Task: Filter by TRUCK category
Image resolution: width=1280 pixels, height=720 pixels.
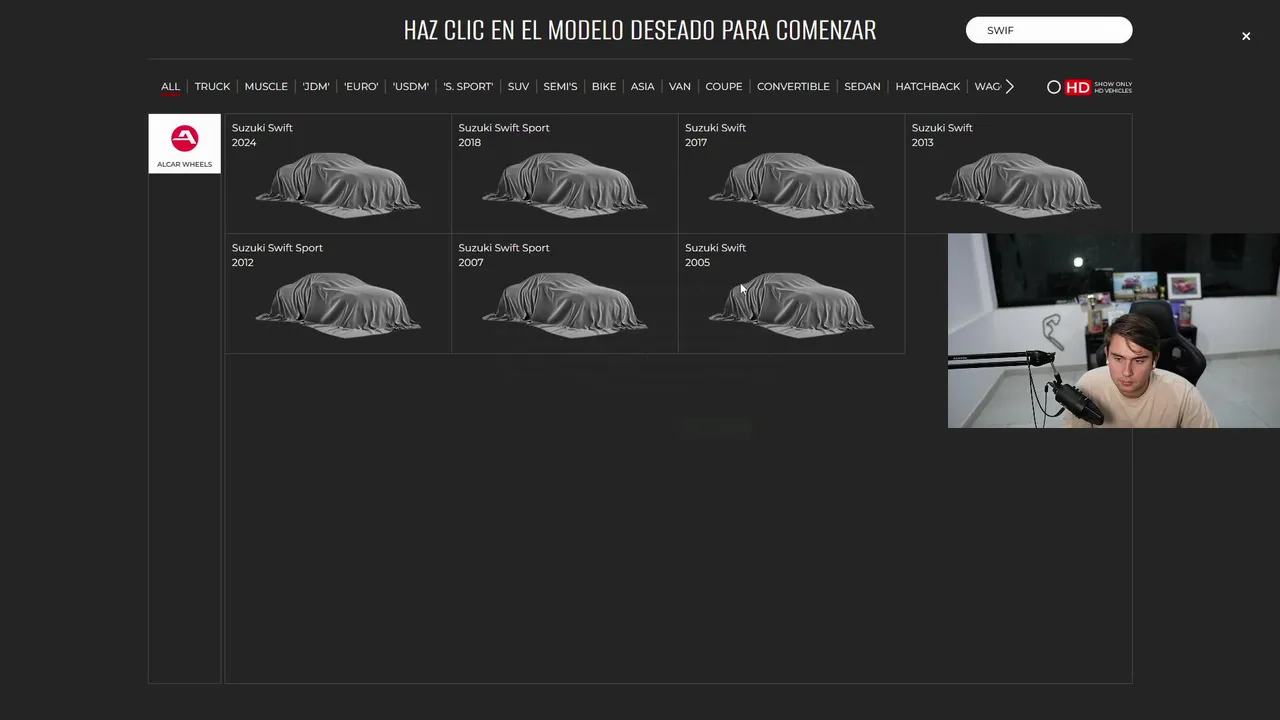Action: coord(212,87)
